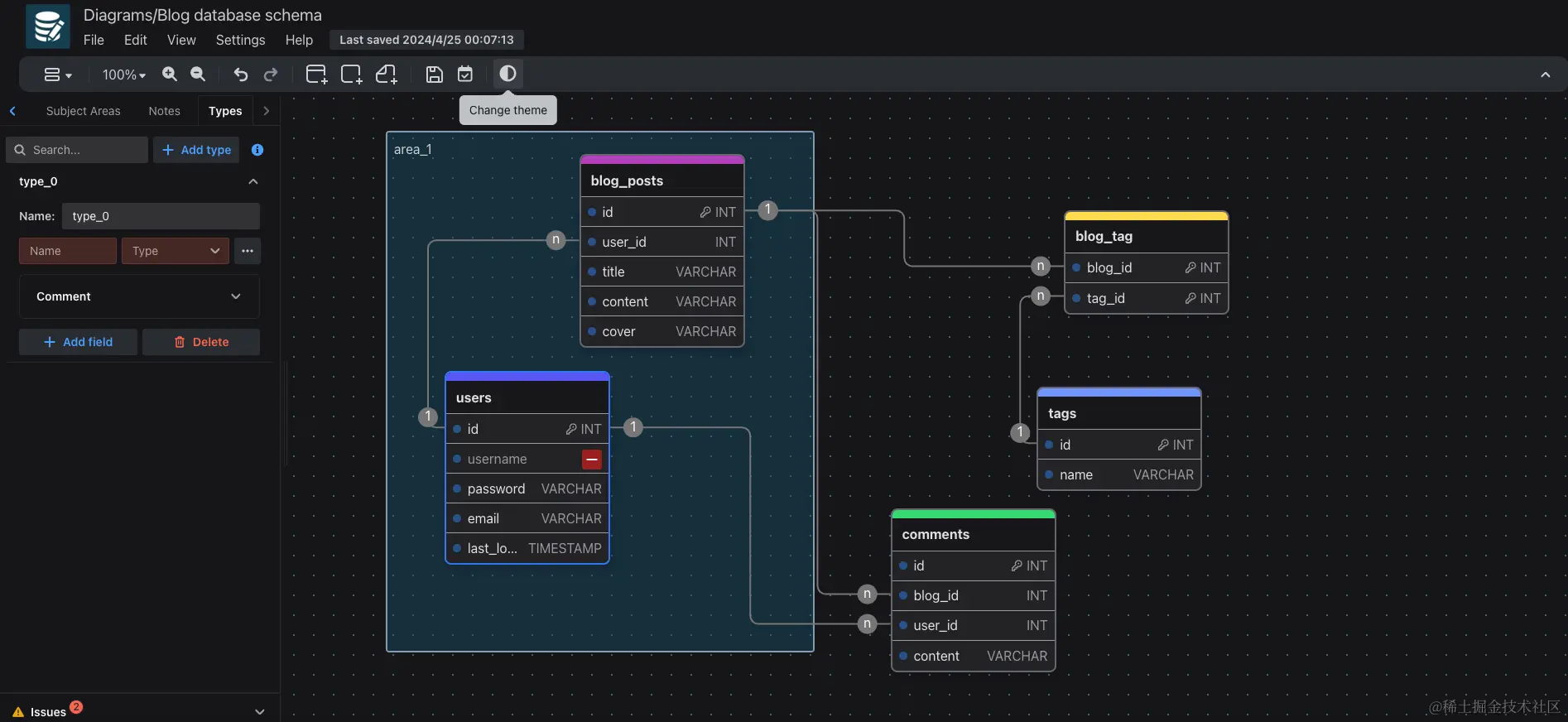Image resolution: width=1568 pixels, height=722 pixels.
Task: Click the user_id field in comments table
Action: 974,625
